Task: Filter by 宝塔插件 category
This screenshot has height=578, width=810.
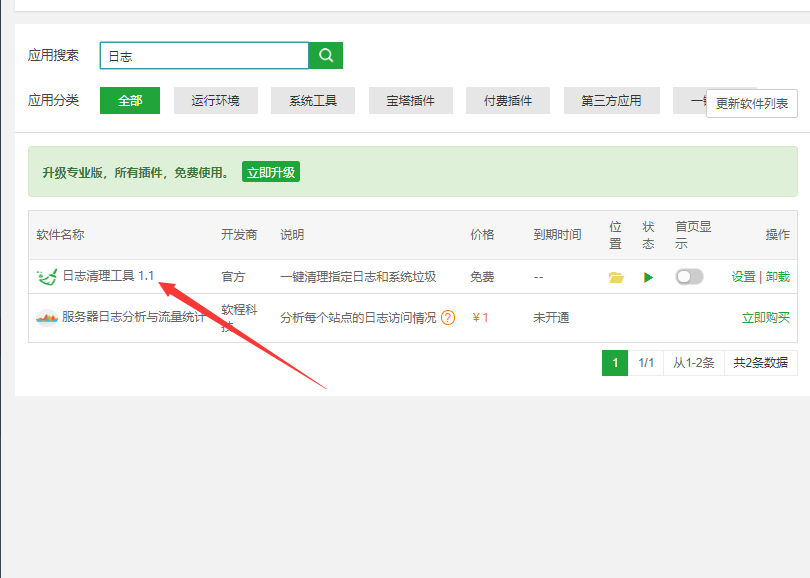Action: coord(410,101)
